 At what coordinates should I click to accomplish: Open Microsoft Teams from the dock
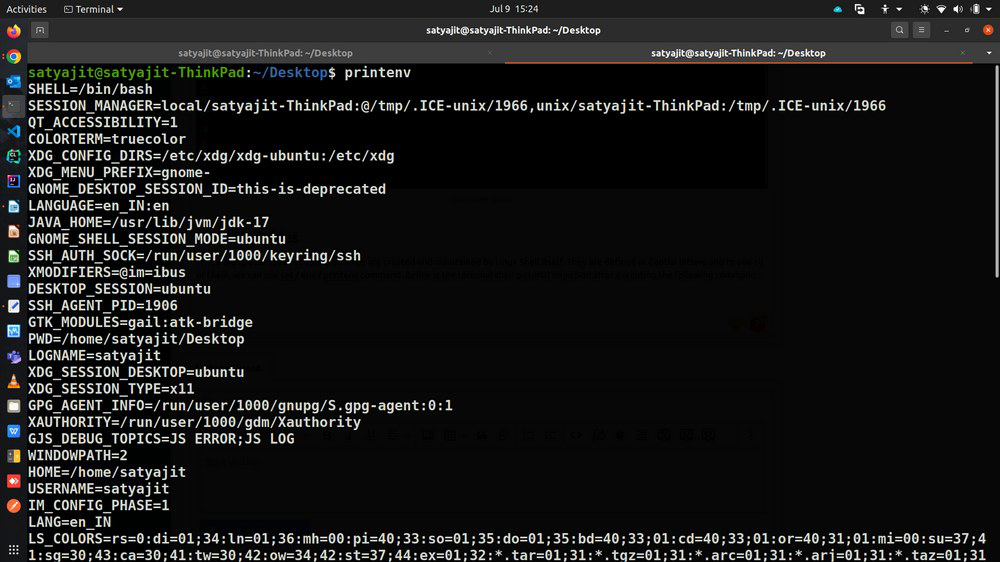point(13,356)
